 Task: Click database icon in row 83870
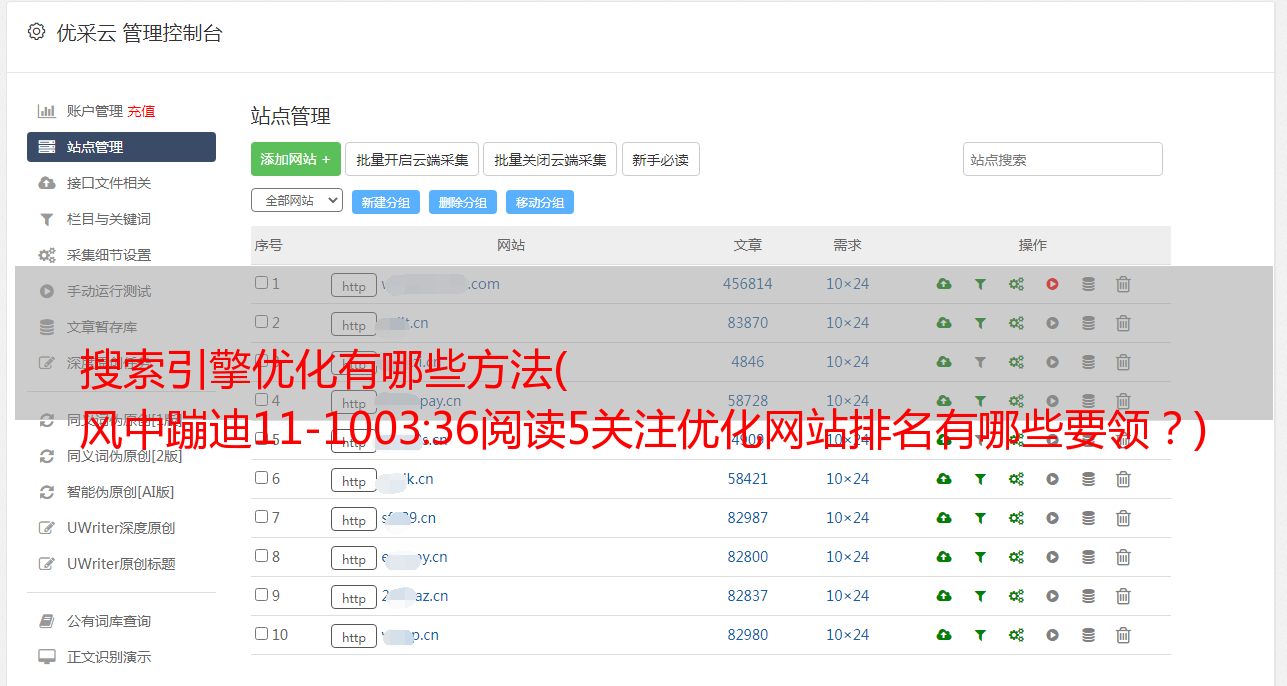[x=1088, y=323]
